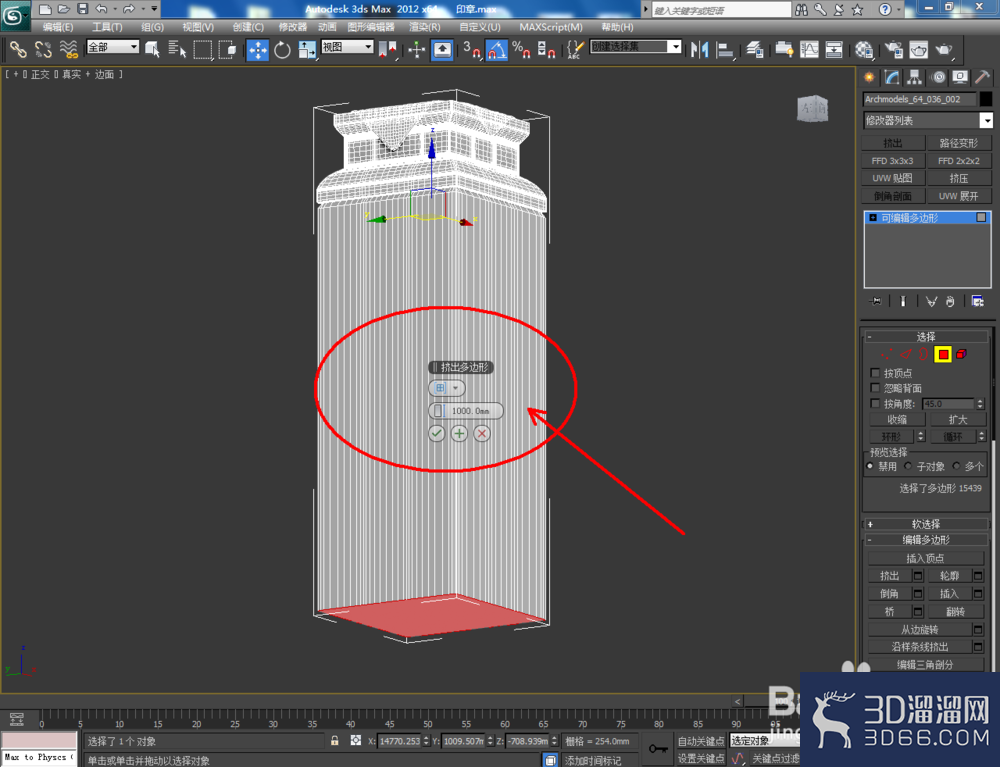Viewport: 1000px width, 767px height.
Task: Click the Mirror tool icon
Action: (x=700, y=49)
